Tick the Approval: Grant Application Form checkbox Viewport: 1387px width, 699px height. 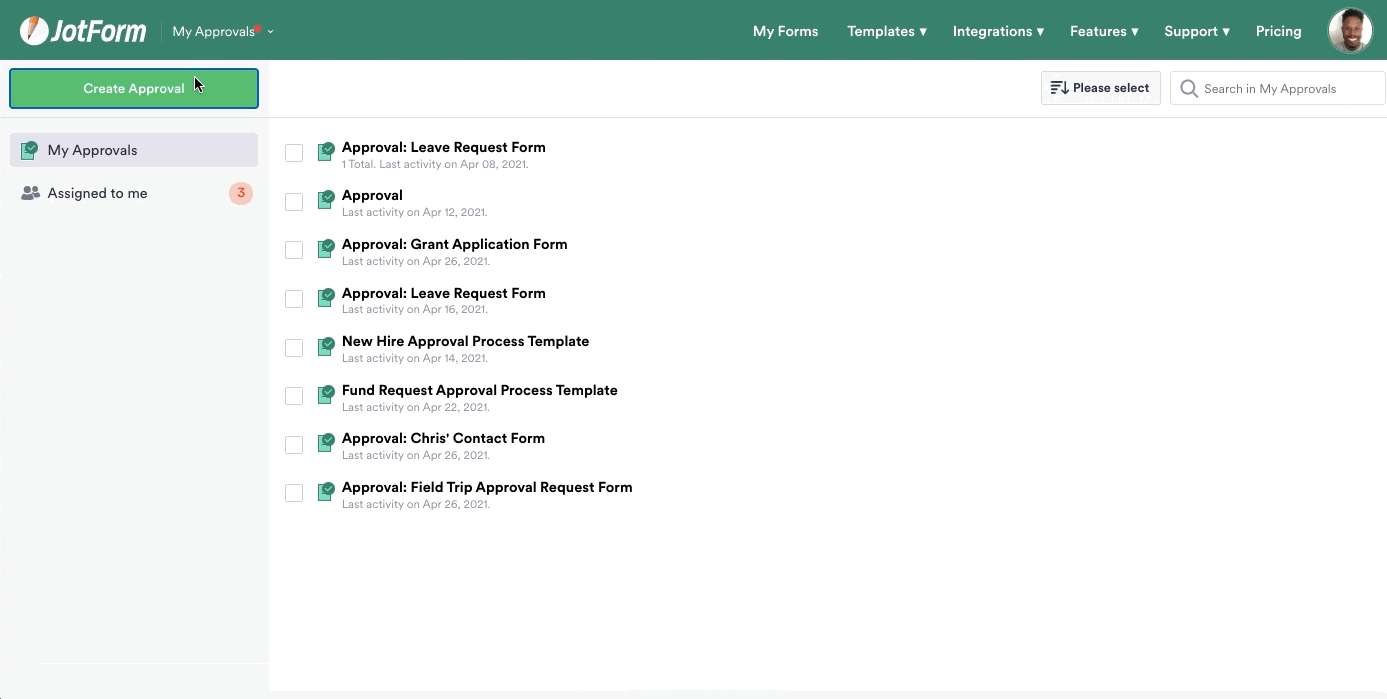point(294,250)
